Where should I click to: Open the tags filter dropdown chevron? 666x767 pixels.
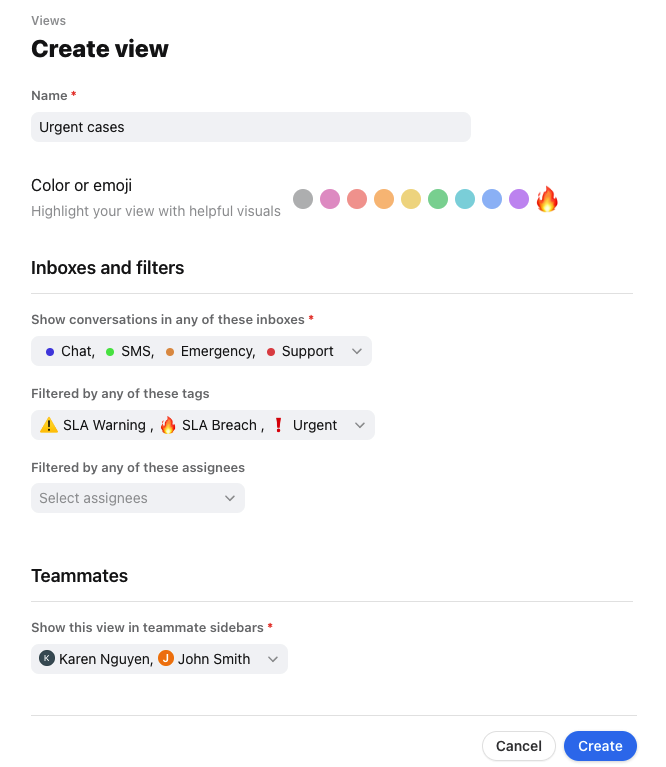pyautogui.click(x=360, y=425)
